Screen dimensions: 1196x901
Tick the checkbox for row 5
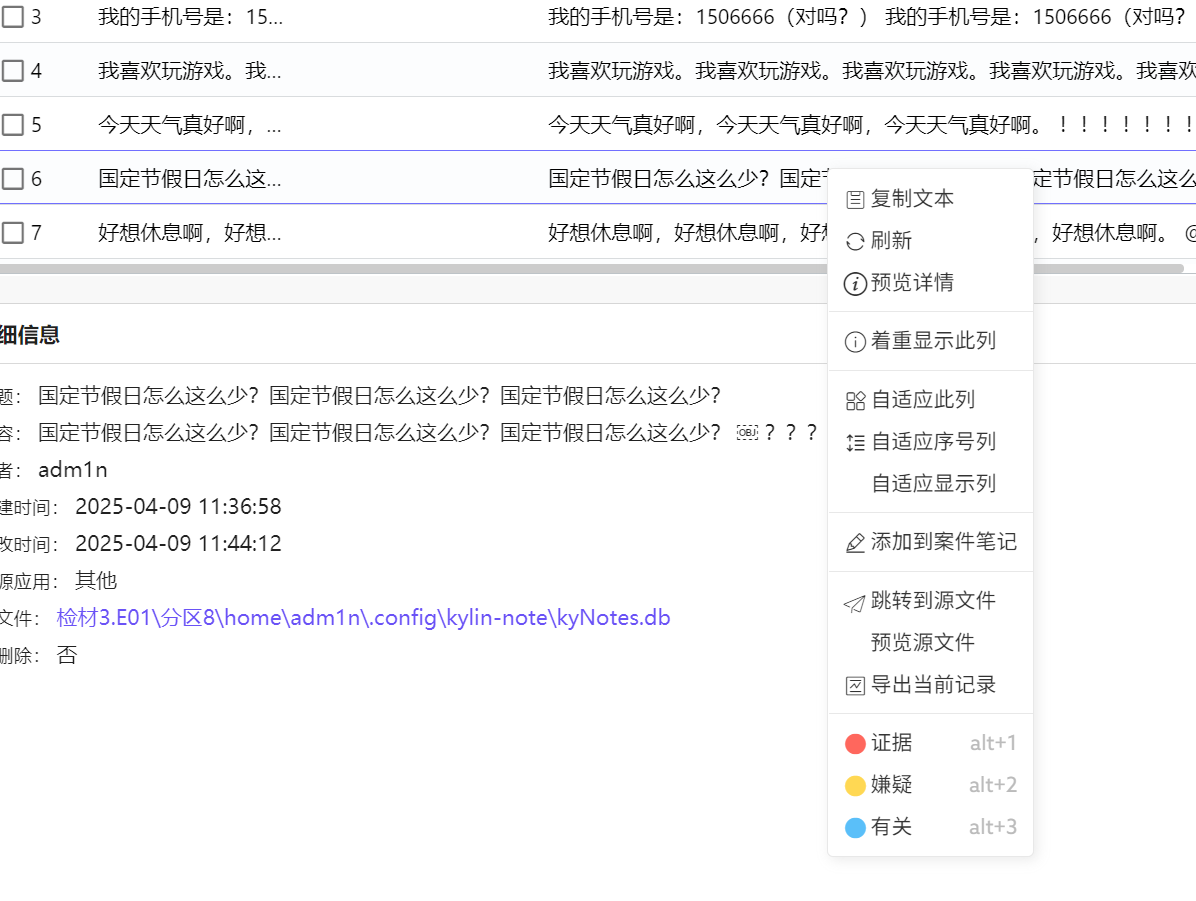(13, 124)
